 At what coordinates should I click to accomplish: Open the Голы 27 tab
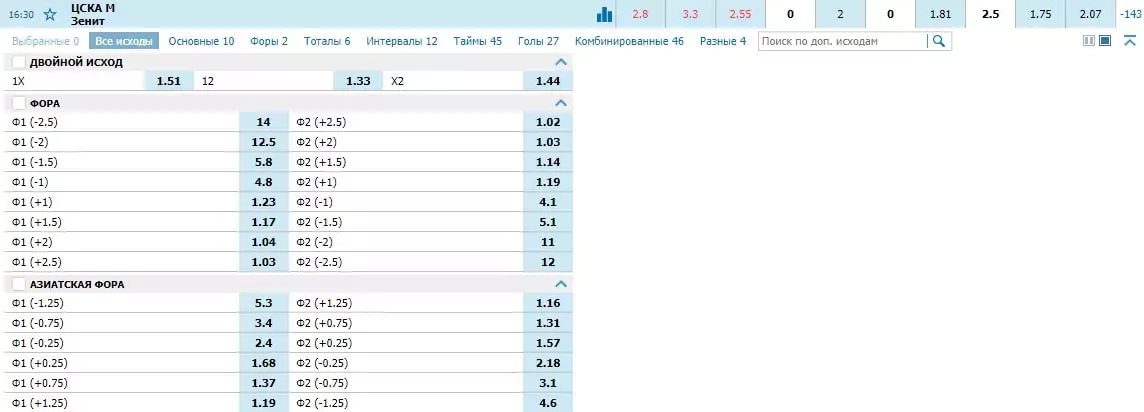pos(538,41)
